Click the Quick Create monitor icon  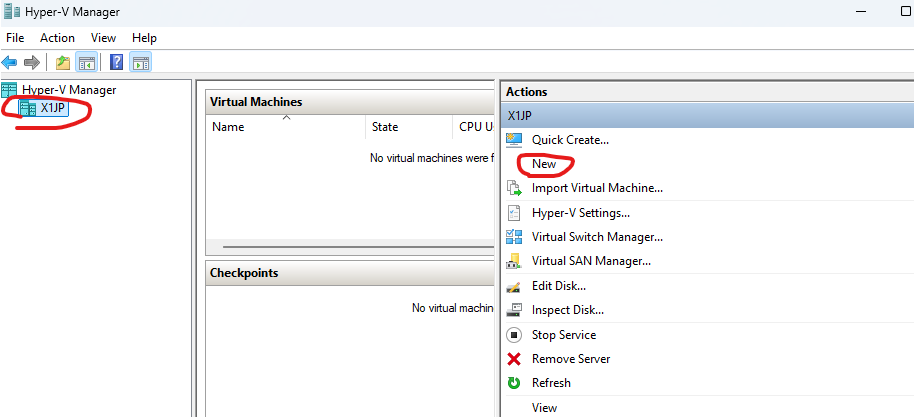[x=514, y=140]
